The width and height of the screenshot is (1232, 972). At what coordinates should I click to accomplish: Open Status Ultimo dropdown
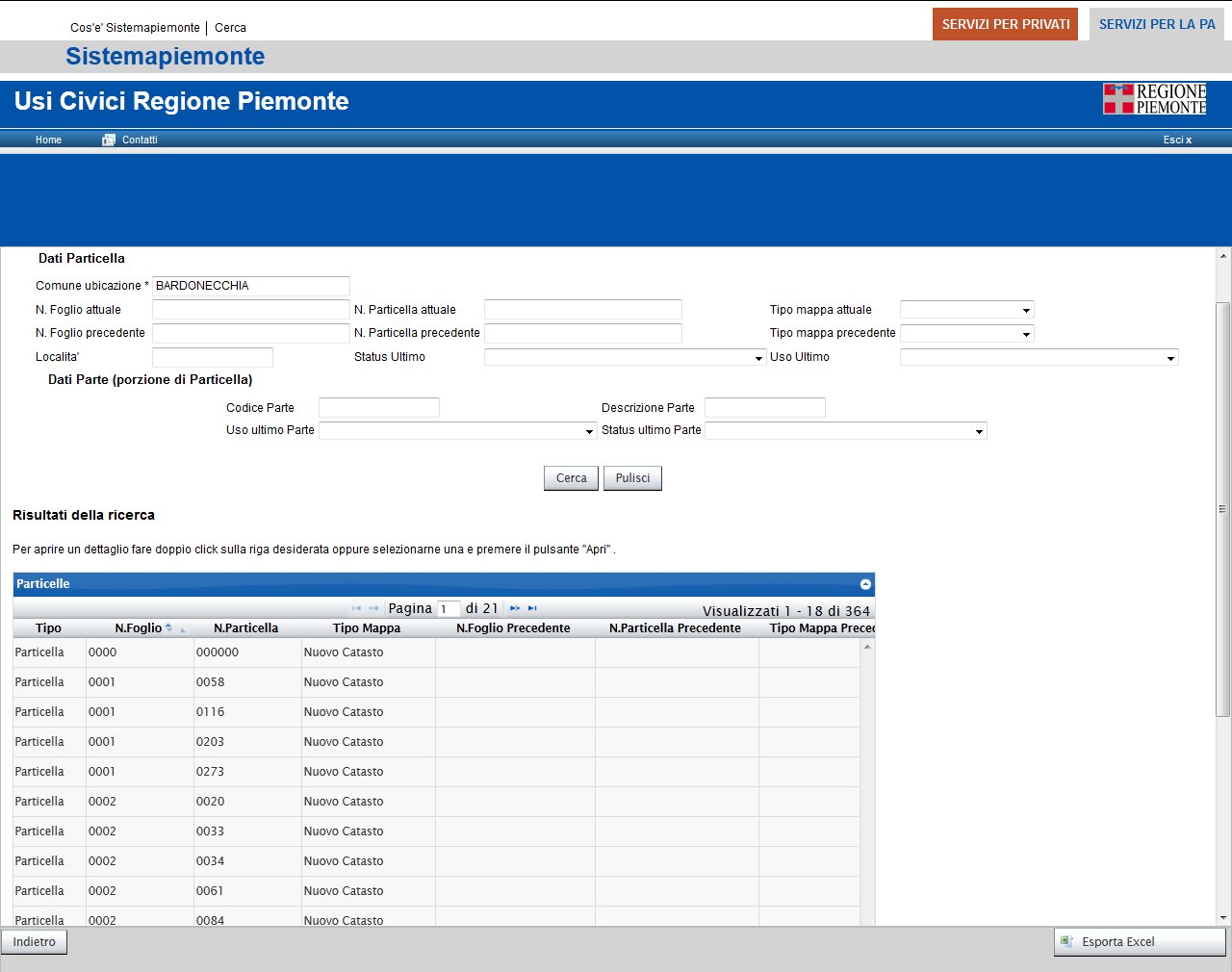point(758,358)
